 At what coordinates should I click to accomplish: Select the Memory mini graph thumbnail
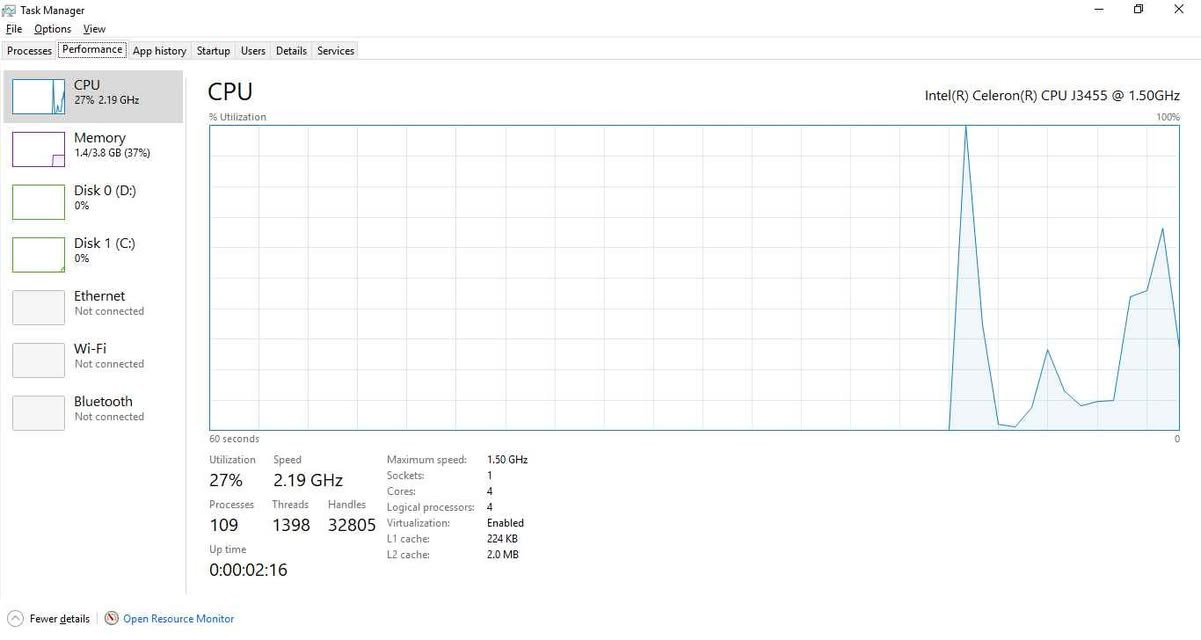click(x=38, y=148)
